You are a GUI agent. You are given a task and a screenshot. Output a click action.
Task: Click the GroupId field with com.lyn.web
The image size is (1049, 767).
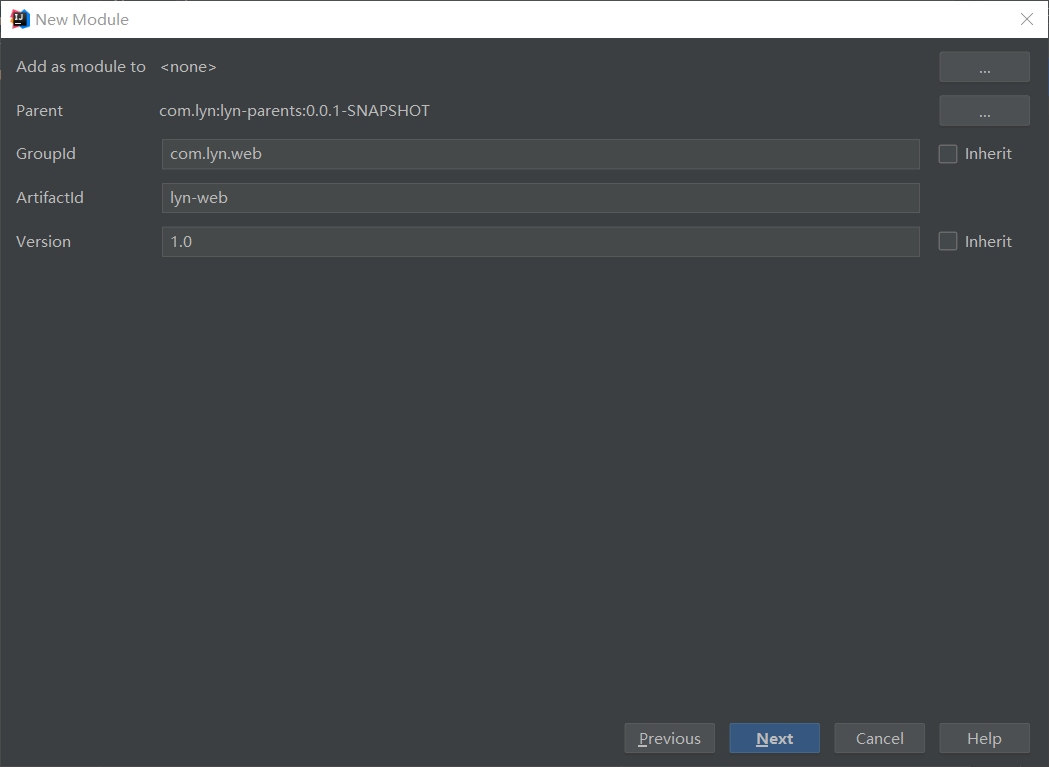point(541,154)
